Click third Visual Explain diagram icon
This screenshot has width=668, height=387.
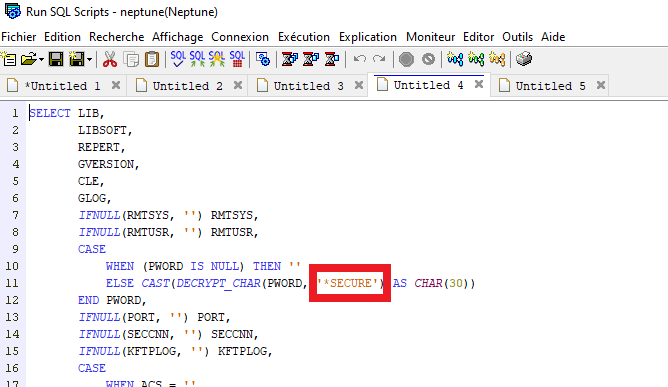pos(497,59)
